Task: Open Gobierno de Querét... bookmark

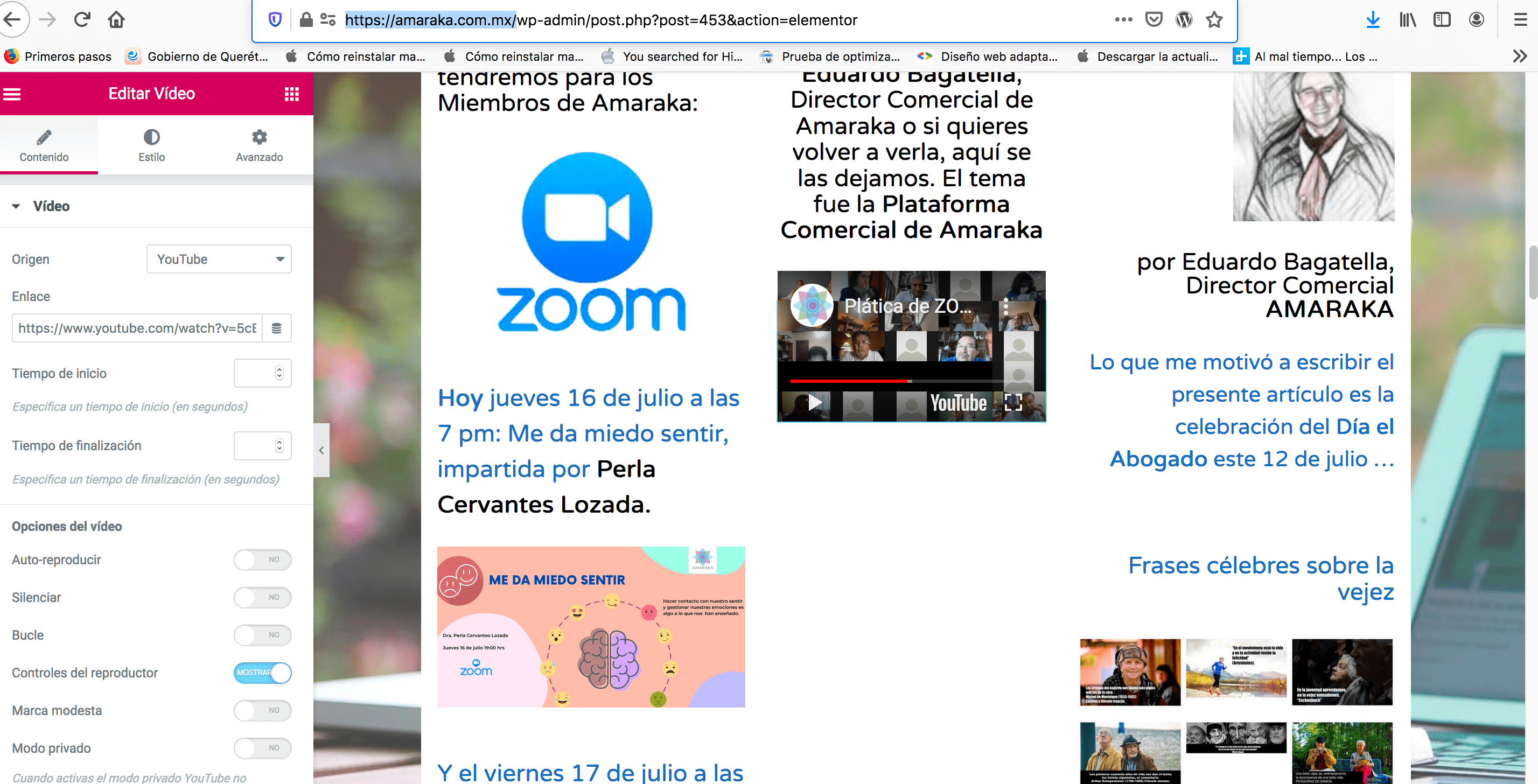Action: click(197, 56)
